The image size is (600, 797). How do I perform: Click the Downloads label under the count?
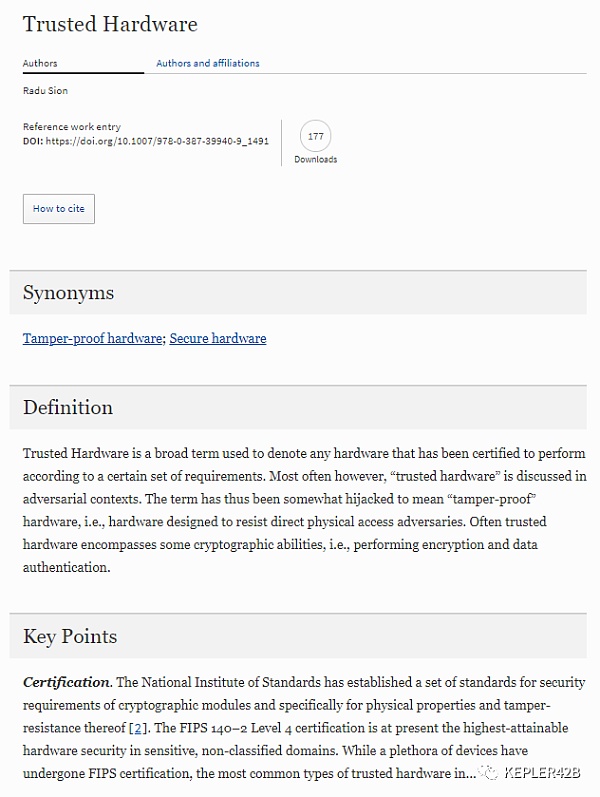(315, 160)
